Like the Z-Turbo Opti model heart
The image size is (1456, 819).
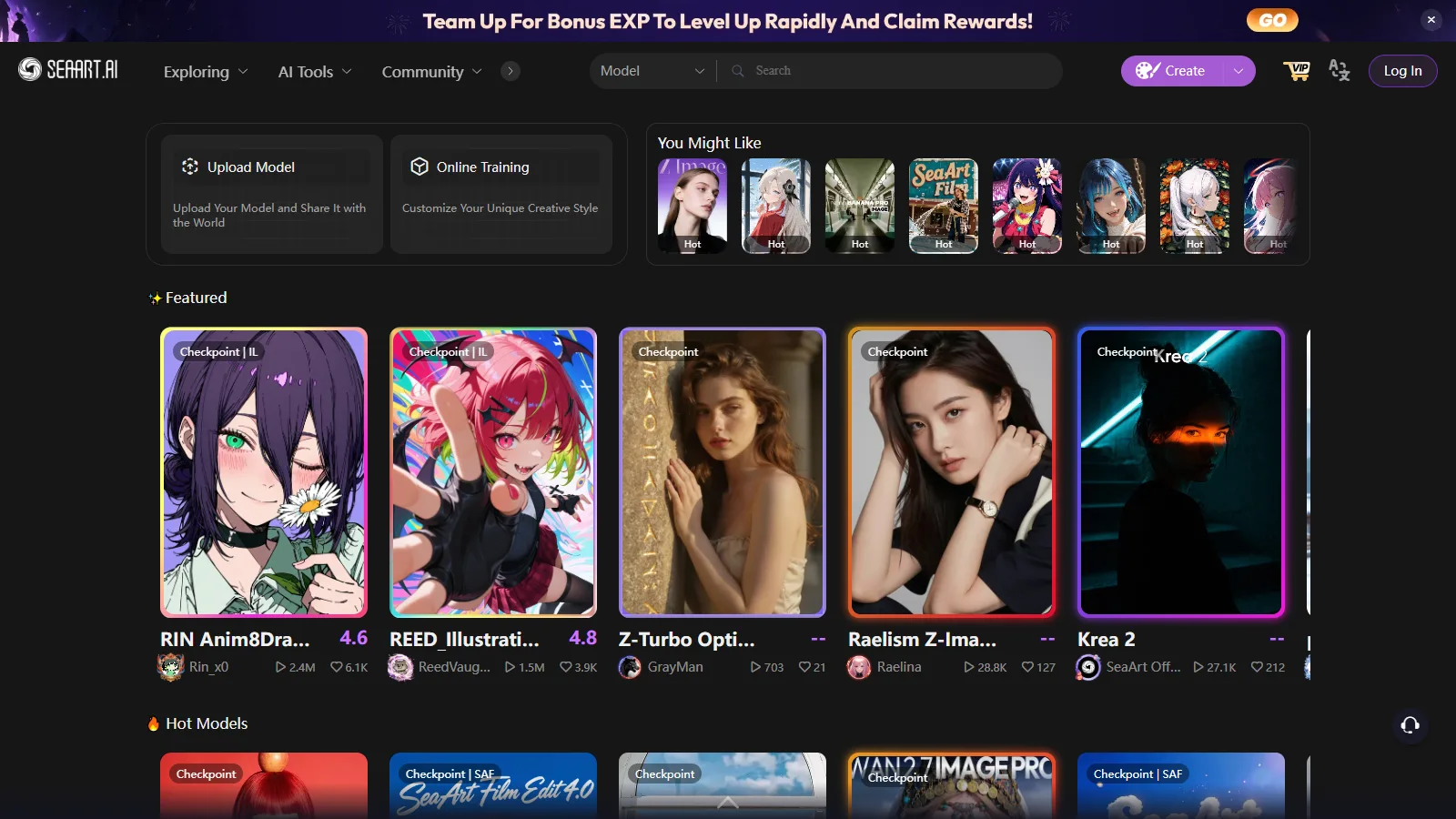(x=804, y=667)
